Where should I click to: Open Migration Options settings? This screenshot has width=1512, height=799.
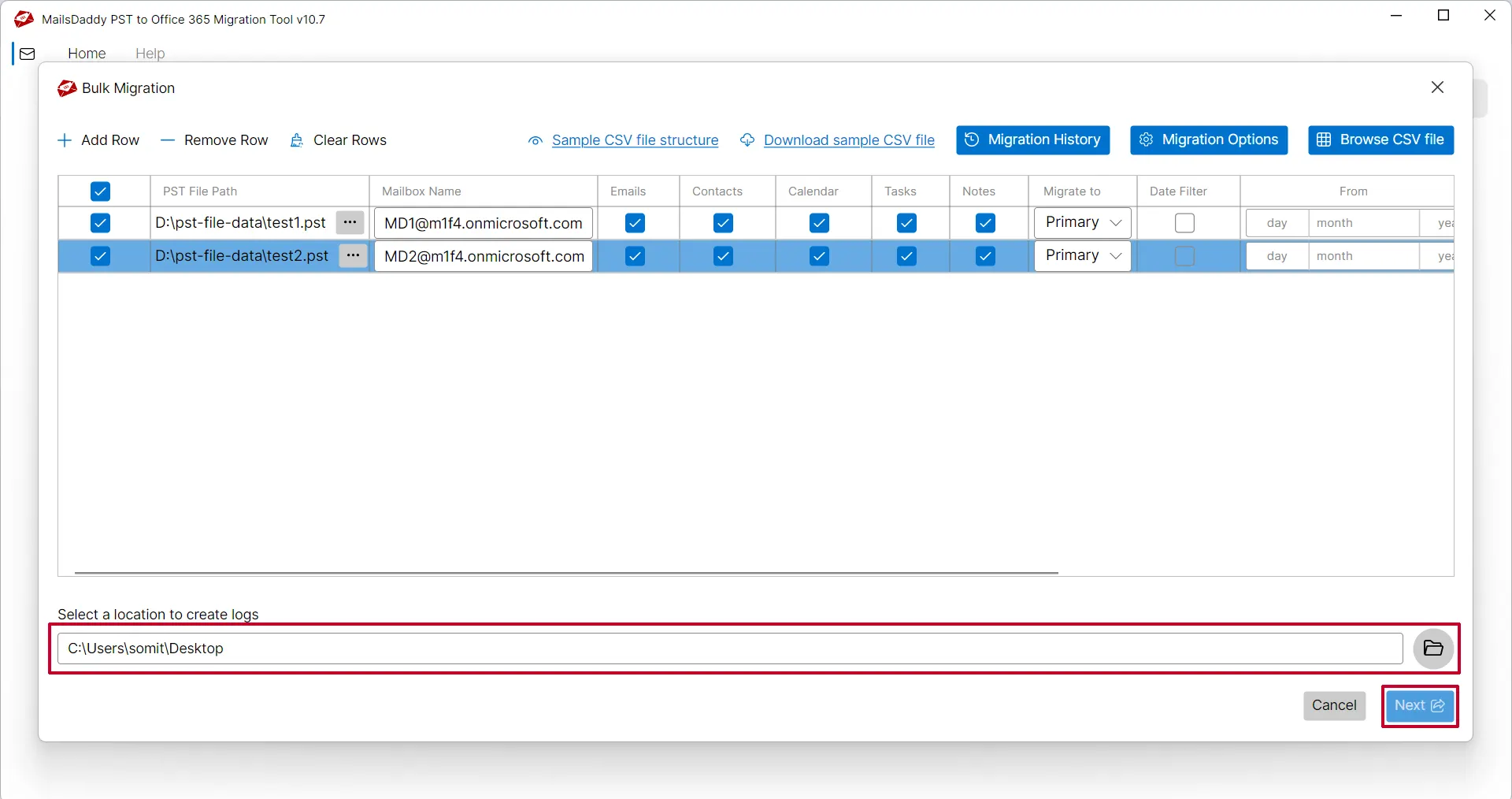[1208, 140]
